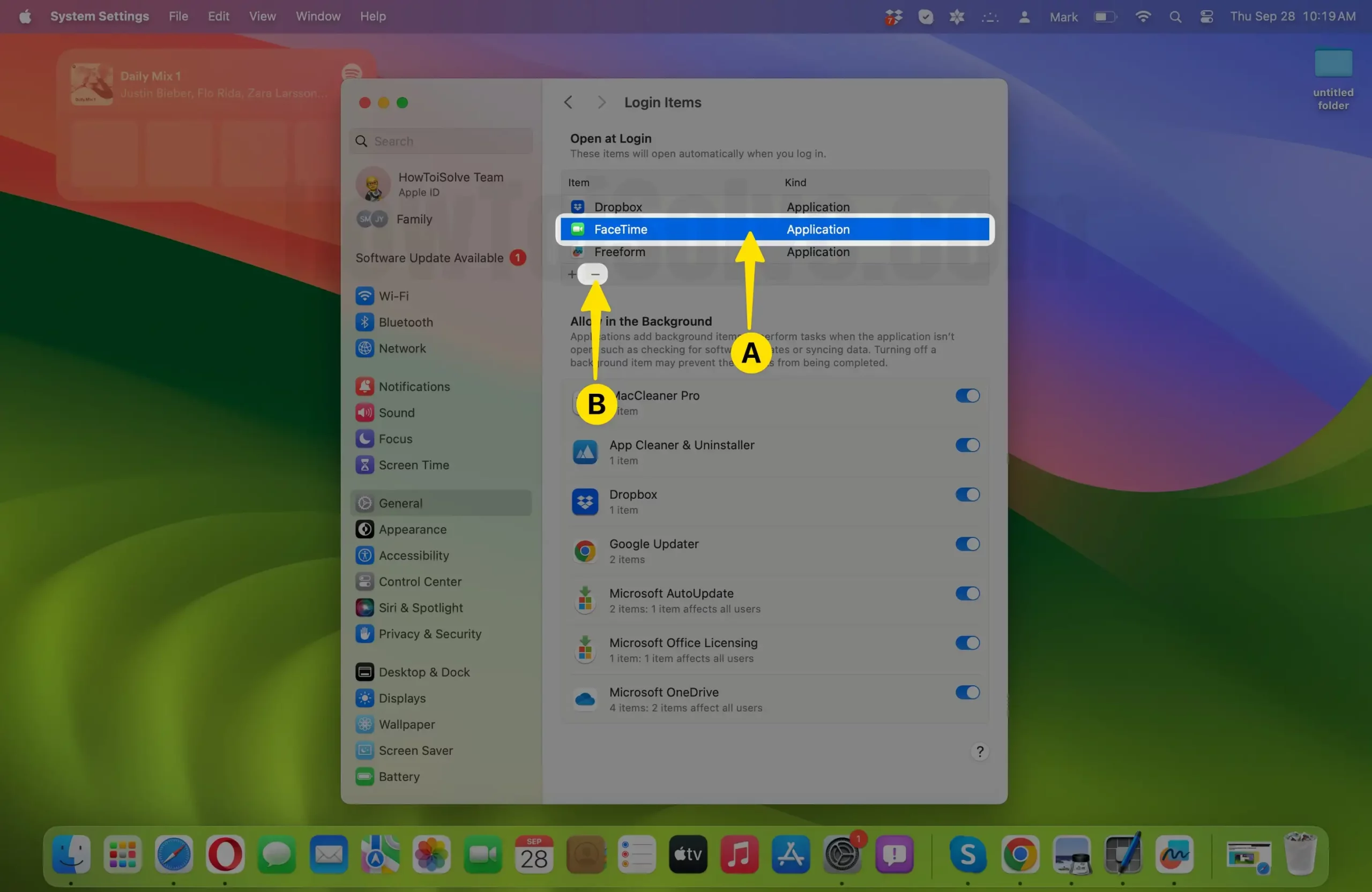Open Wi-Fi settings in the sidebar
The image size is (1372, 892).
click(441, 296)
